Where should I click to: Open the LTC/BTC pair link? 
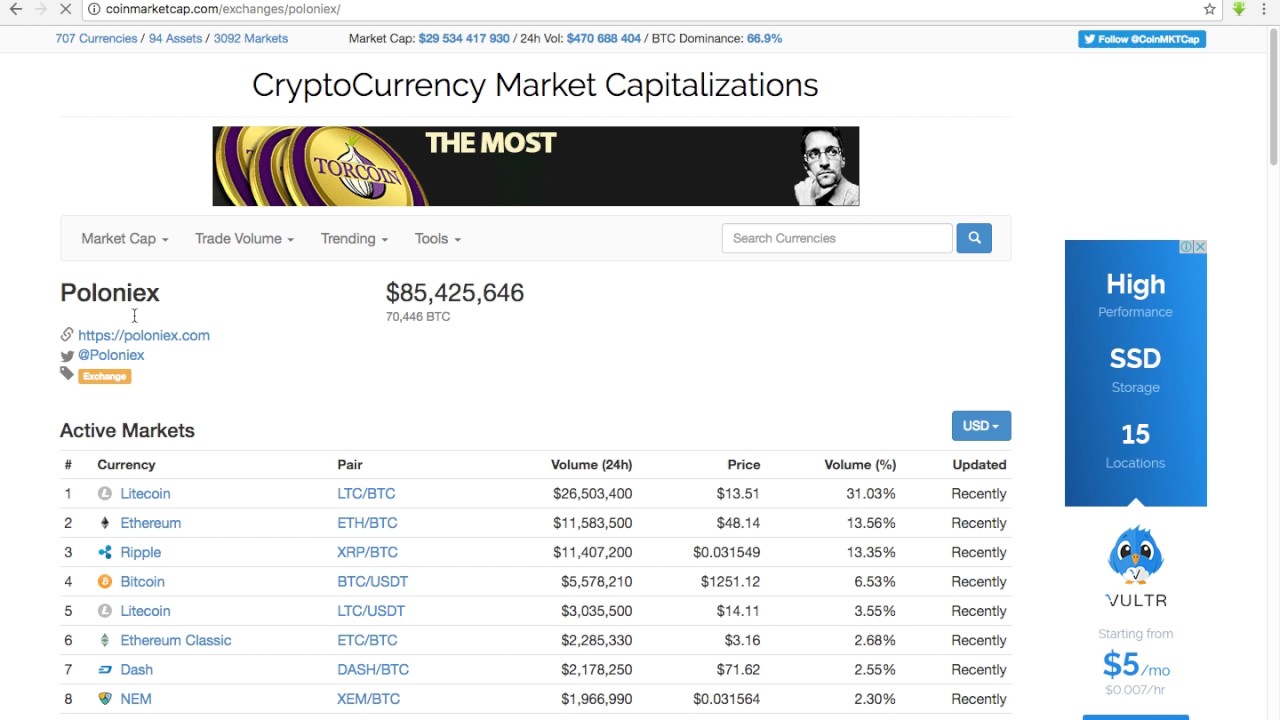coord(366,494)
